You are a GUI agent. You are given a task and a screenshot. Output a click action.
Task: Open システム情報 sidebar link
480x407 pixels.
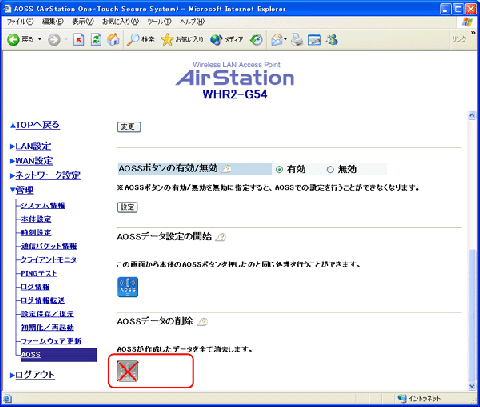pyautogui.click(x=43, y=206)
